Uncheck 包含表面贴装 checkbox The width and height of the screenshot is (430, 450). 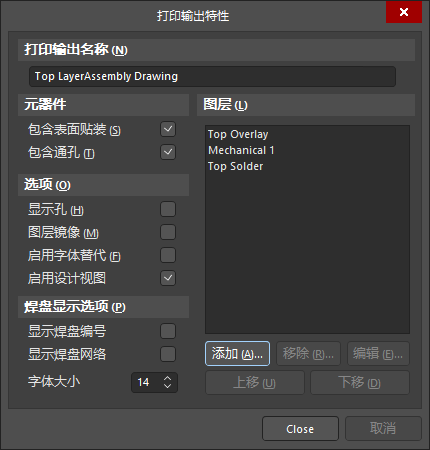tap(168, 129)
